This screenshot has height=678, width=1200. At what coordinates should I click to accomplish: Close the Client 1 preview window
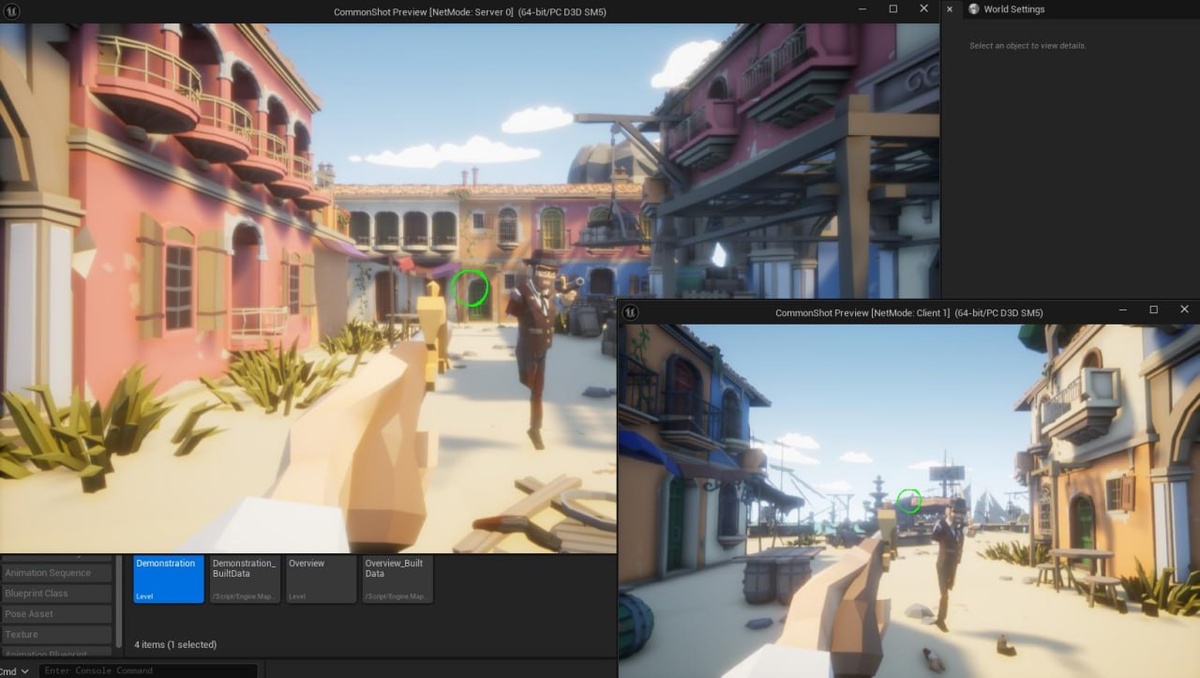point(1184,310)
